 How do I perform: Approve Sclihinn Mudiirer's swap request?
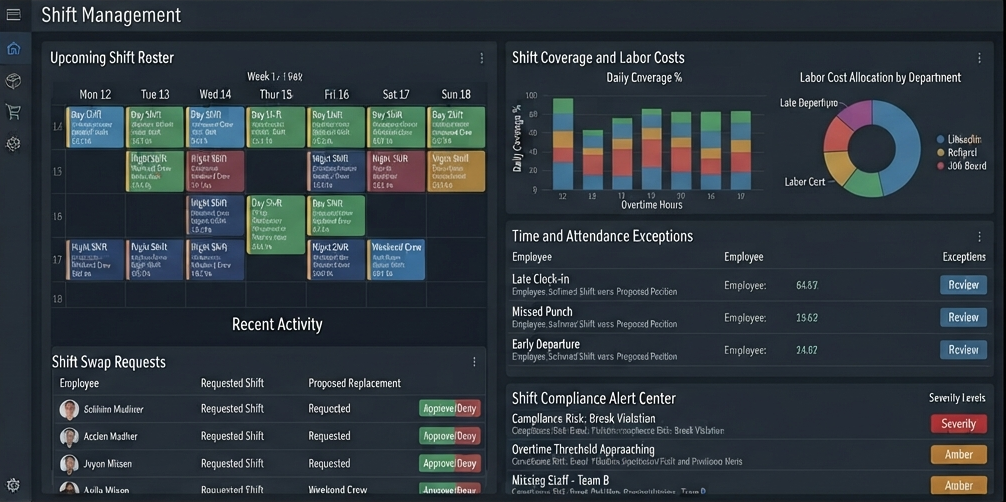[438, 409]
